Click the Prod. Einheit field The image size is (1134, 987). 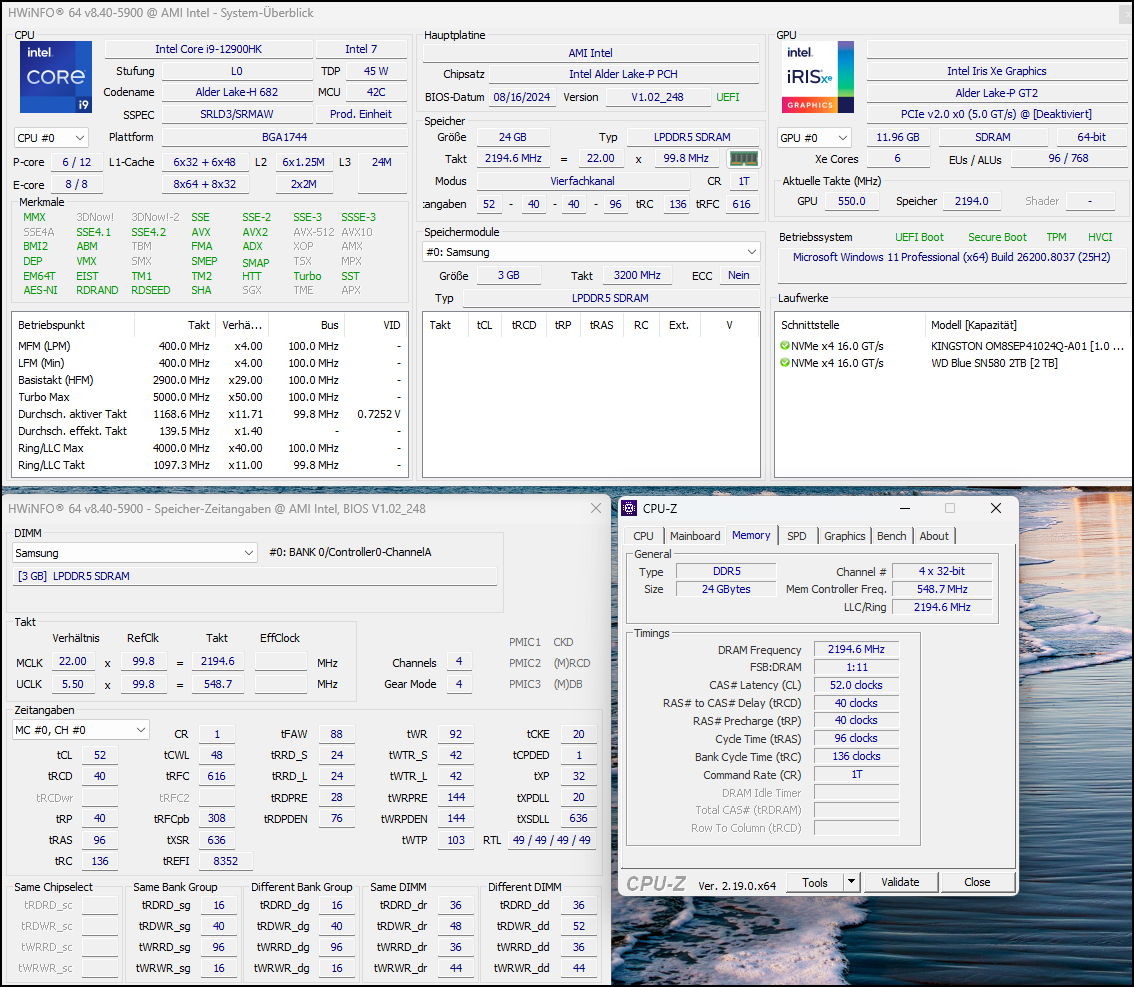coord(361,114)
